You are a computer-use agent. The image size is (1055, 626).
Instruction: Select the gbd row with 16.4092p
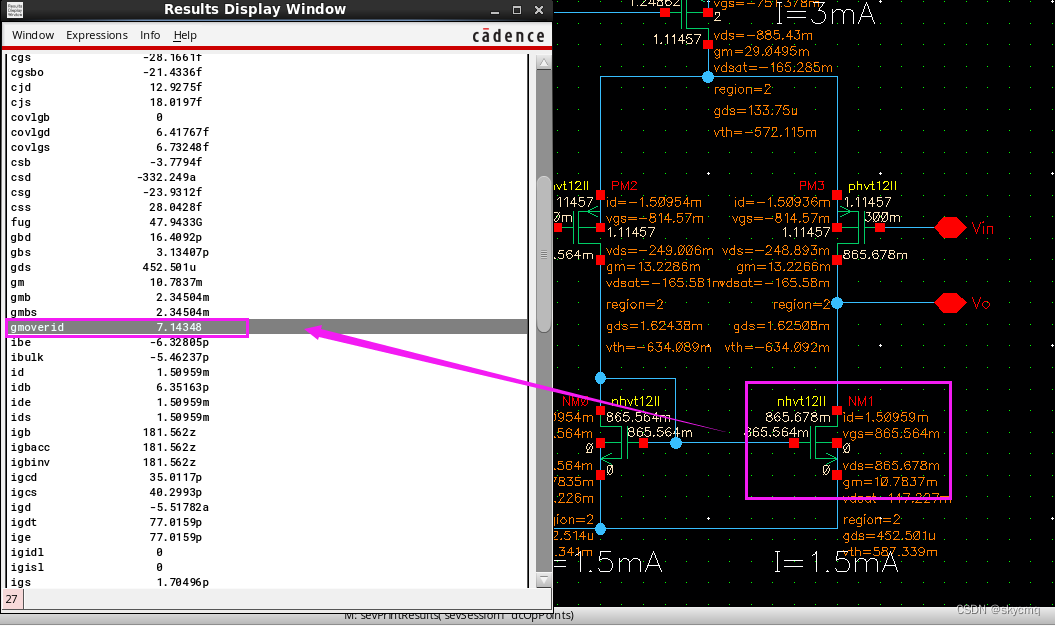coord(266,237)
